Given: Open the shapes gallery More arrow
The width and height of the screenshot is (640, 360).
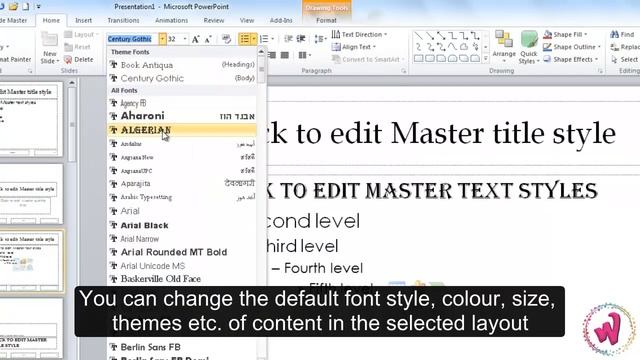Looking at the screenshot, I should coord(485,59).
